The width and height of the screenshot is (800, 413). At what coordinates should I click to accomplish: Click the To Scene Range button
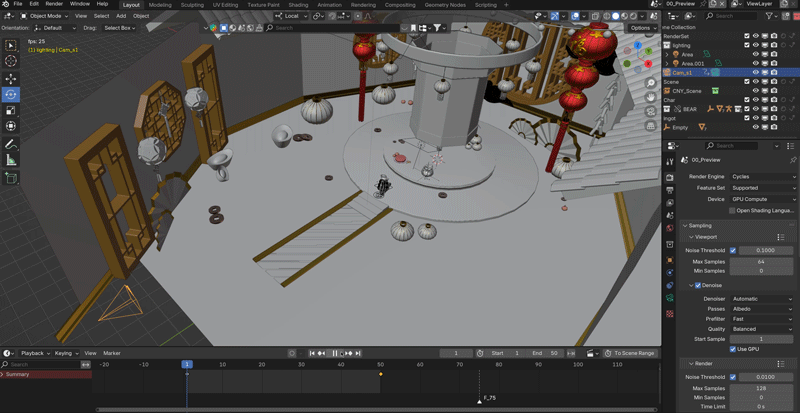coord(631,353)
